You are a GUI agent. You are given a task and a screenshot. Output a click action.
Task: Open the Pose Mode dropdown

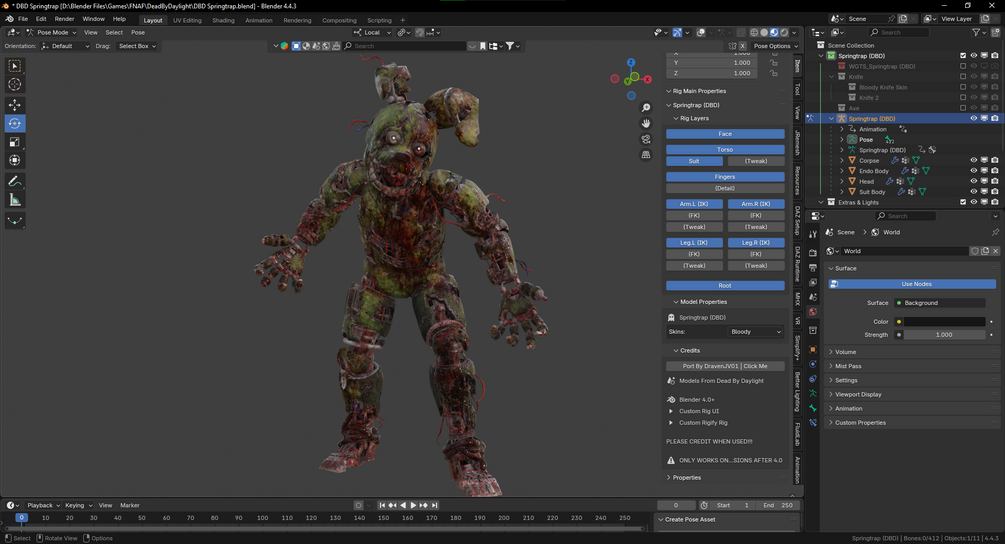click(x=52, y=32)
